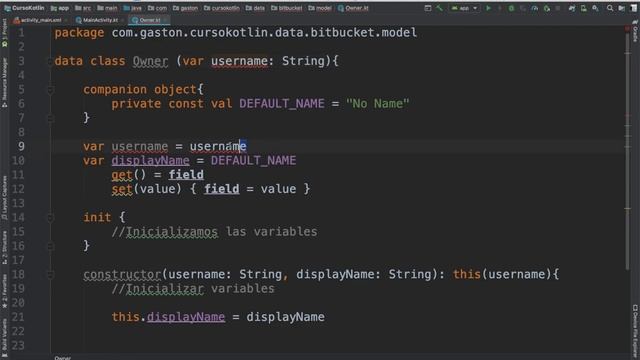Click the java folder breadcrumb
Screen dimensions: 640x360
tap(132, 8)
